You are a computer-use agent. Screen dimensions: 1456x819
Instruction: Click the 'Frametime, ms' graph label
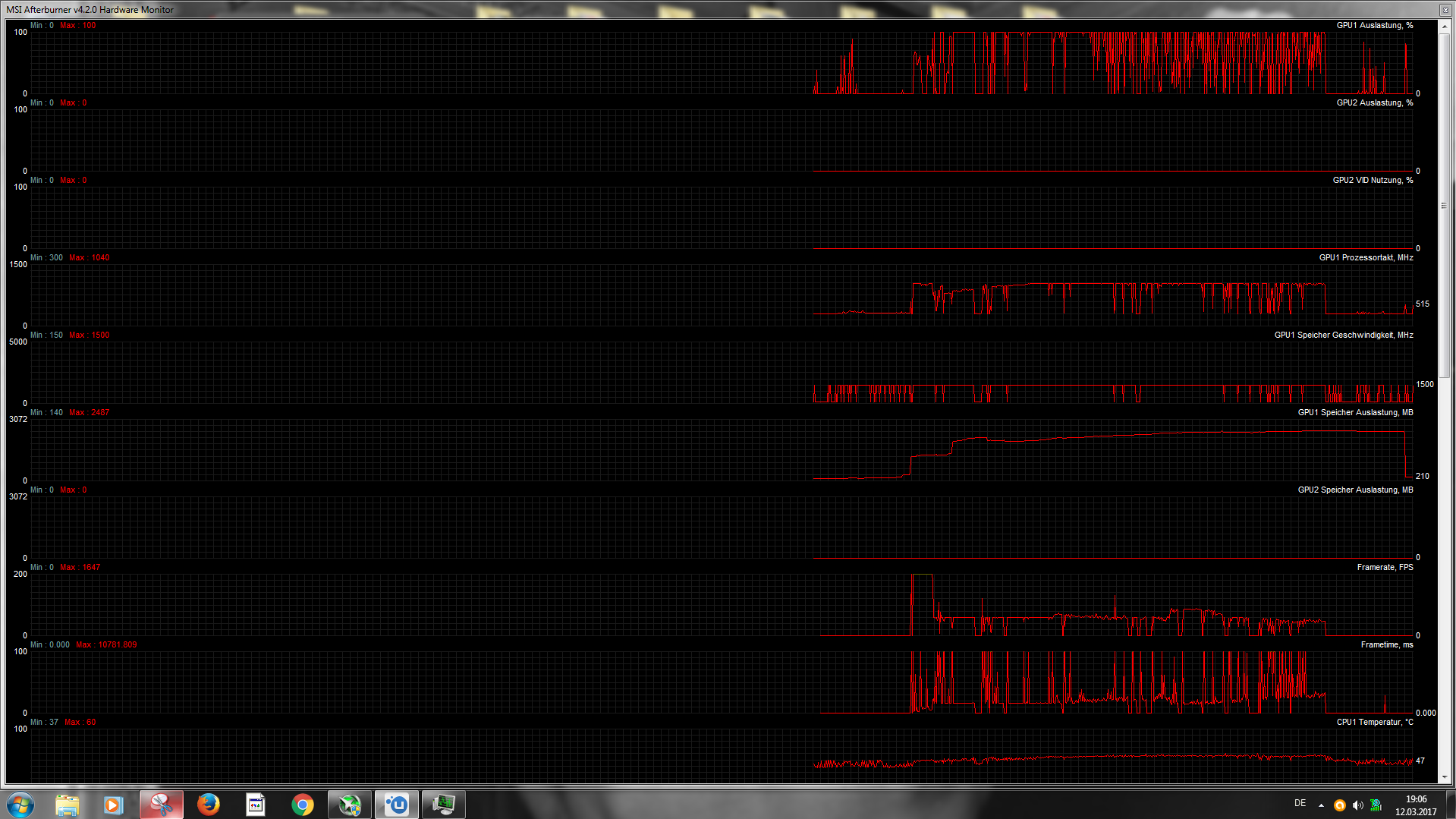point(1387,645)
